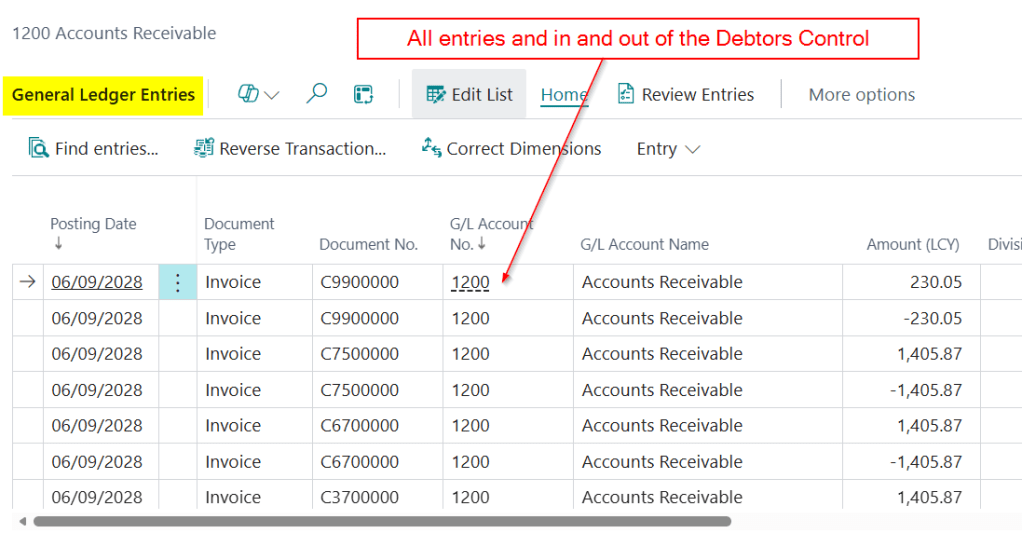This screenshot has width=1022, height=547.
Task: Expand the Copilot dropdown chevron
Action: (x=271, y=95)
